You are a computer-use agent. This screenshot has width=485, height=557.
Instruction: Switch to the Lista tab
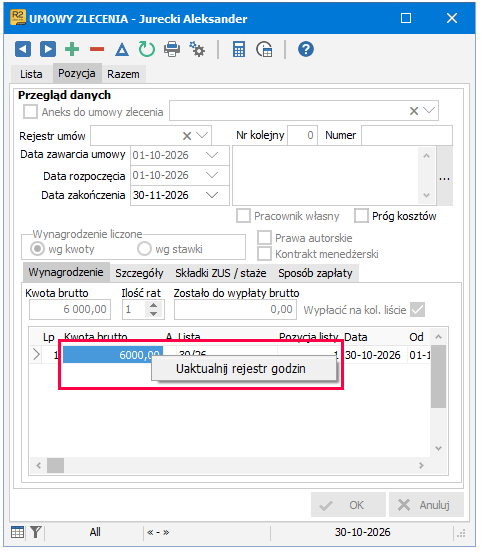pyautogui.click(x=31, y=74)
